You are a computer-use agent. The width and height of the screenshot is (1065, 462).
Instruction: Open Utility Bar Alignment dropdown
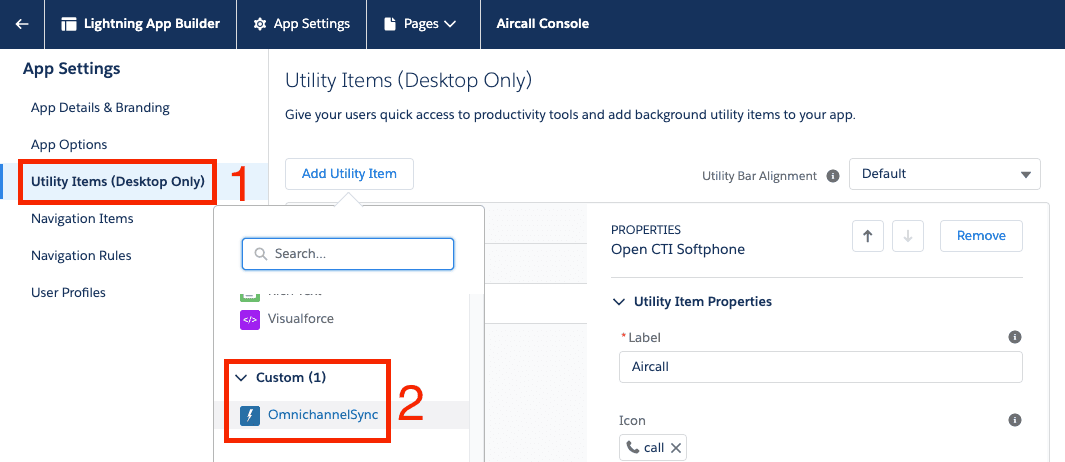pyautogui.click(x=944, y=174)
